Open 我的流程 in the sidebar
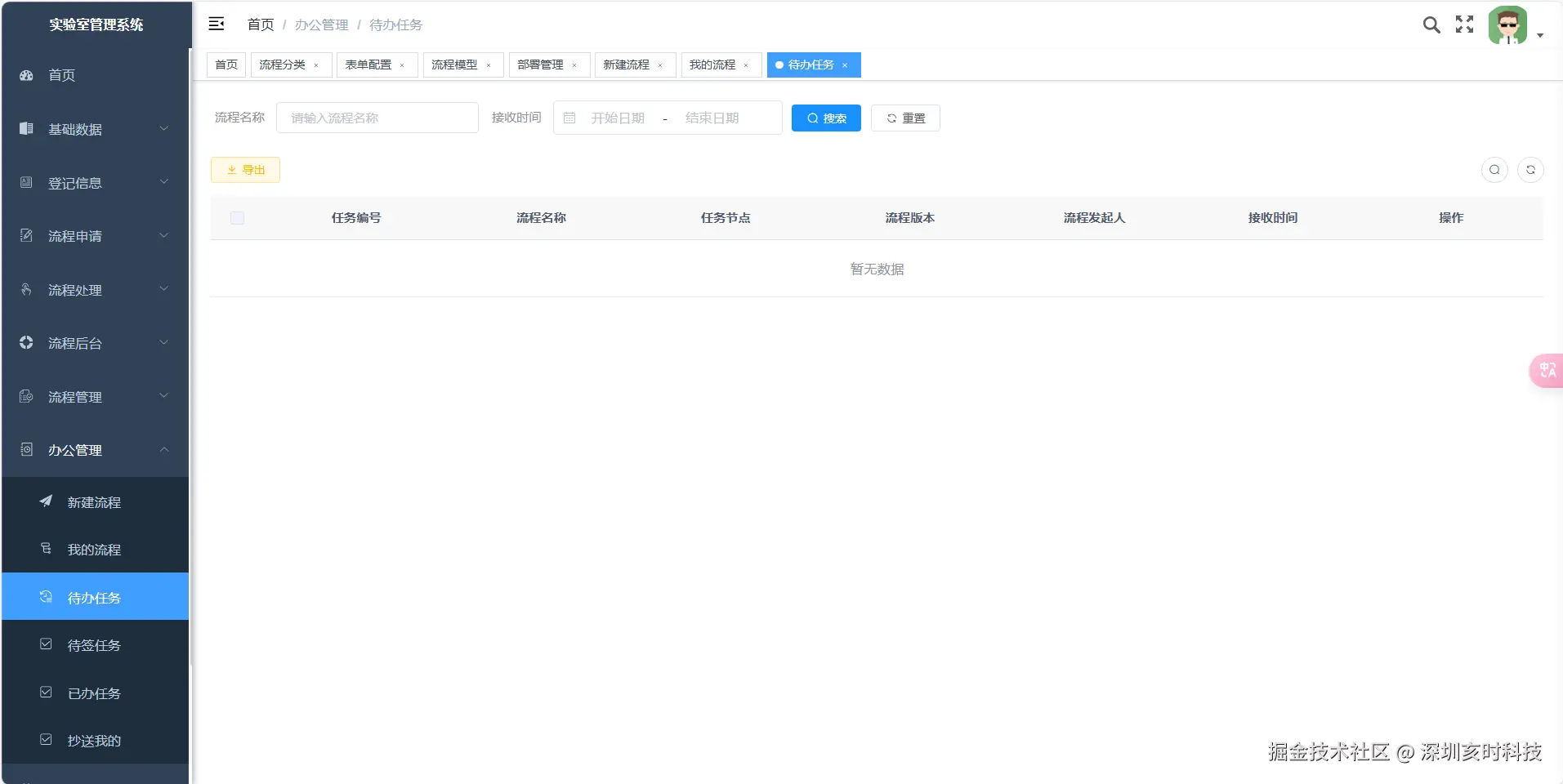Screen dimensions: 1563x784 (x=96, y=550)
